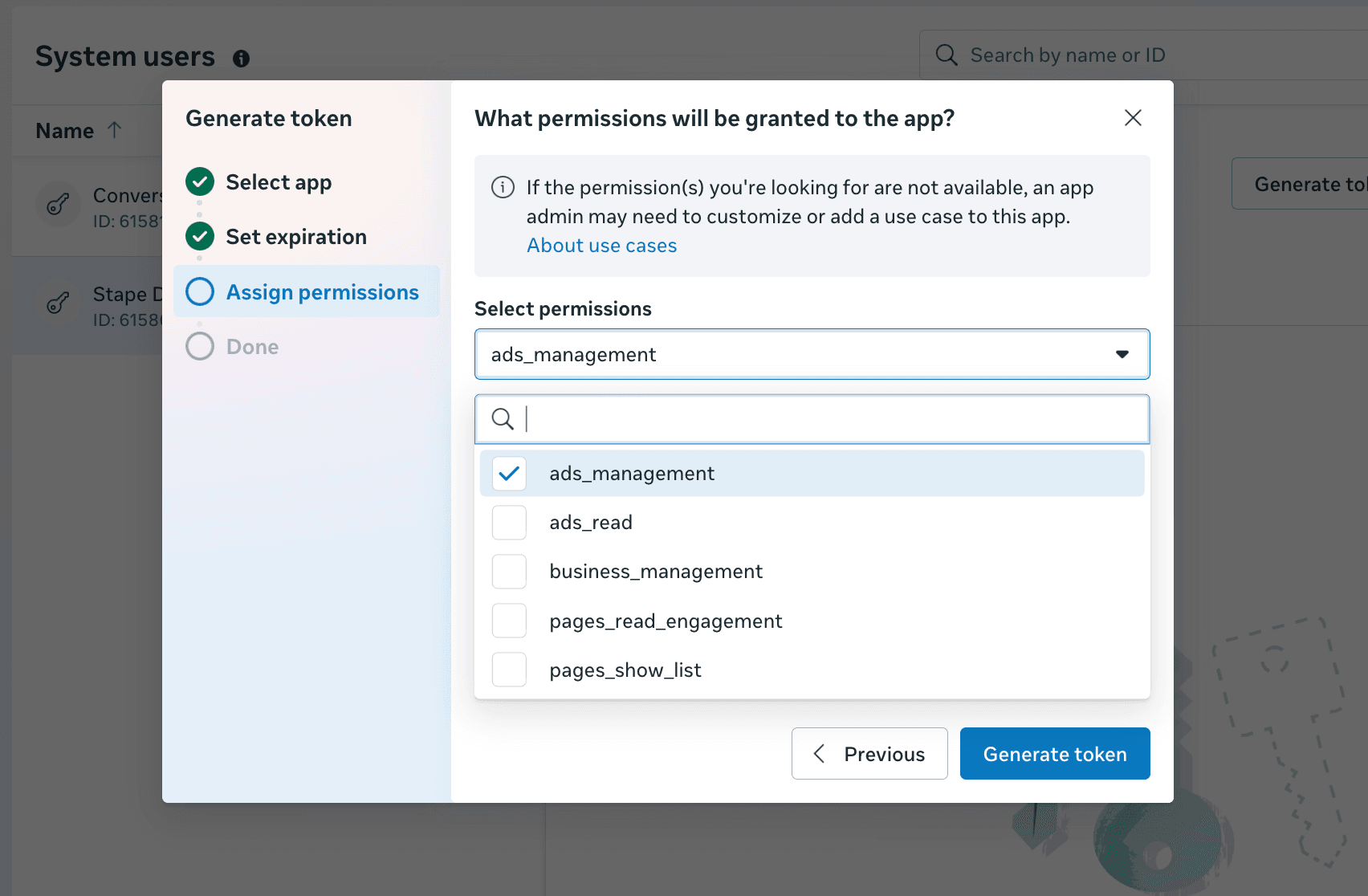Click the key icon next to the Conversions user

click(x=57, y=204)
